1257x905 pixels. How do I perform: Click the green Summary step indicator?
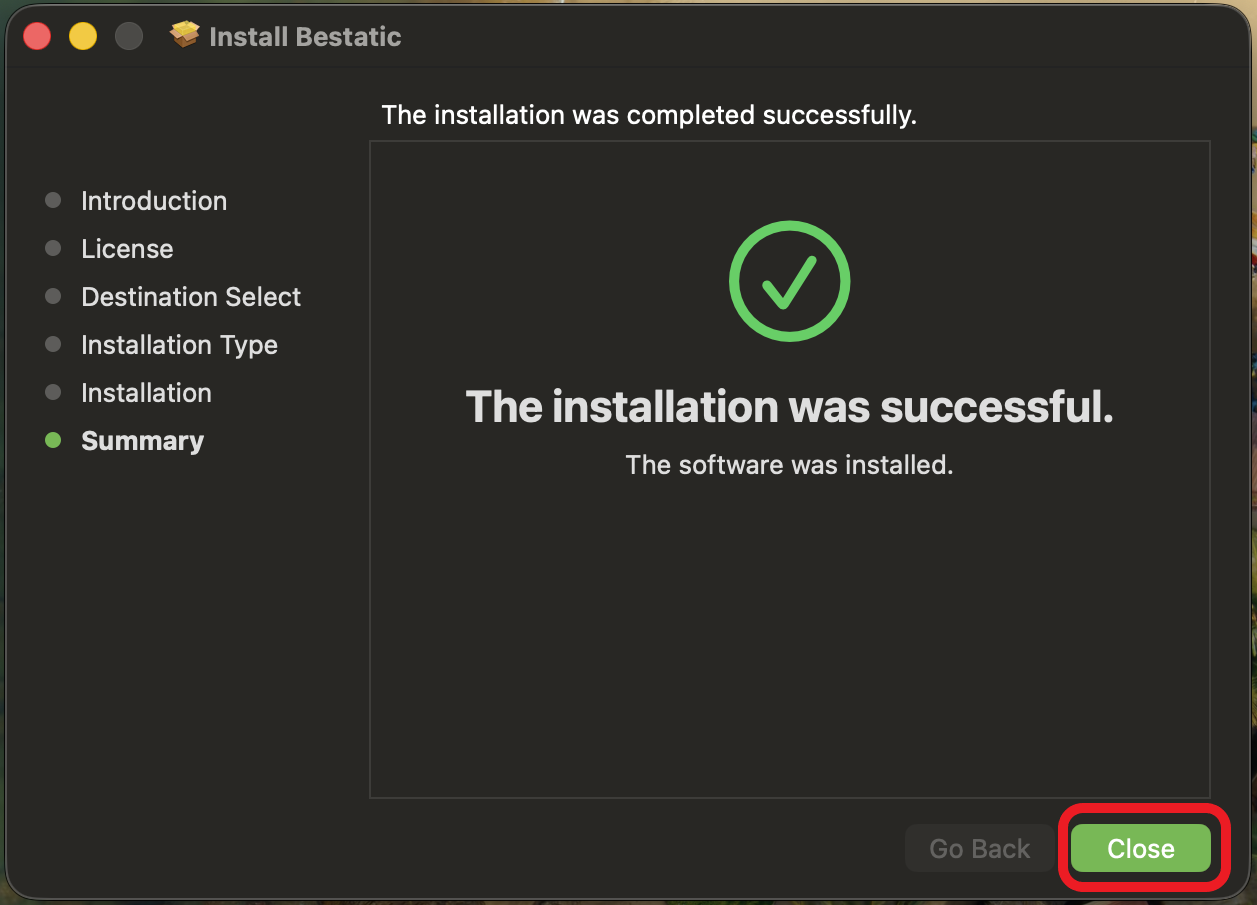click(53, 440)
